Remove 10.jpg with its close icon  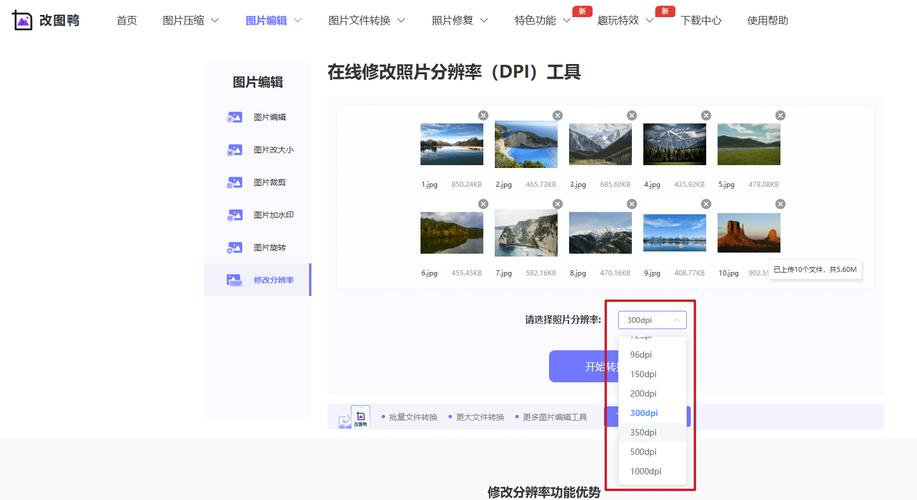[780, 204]
